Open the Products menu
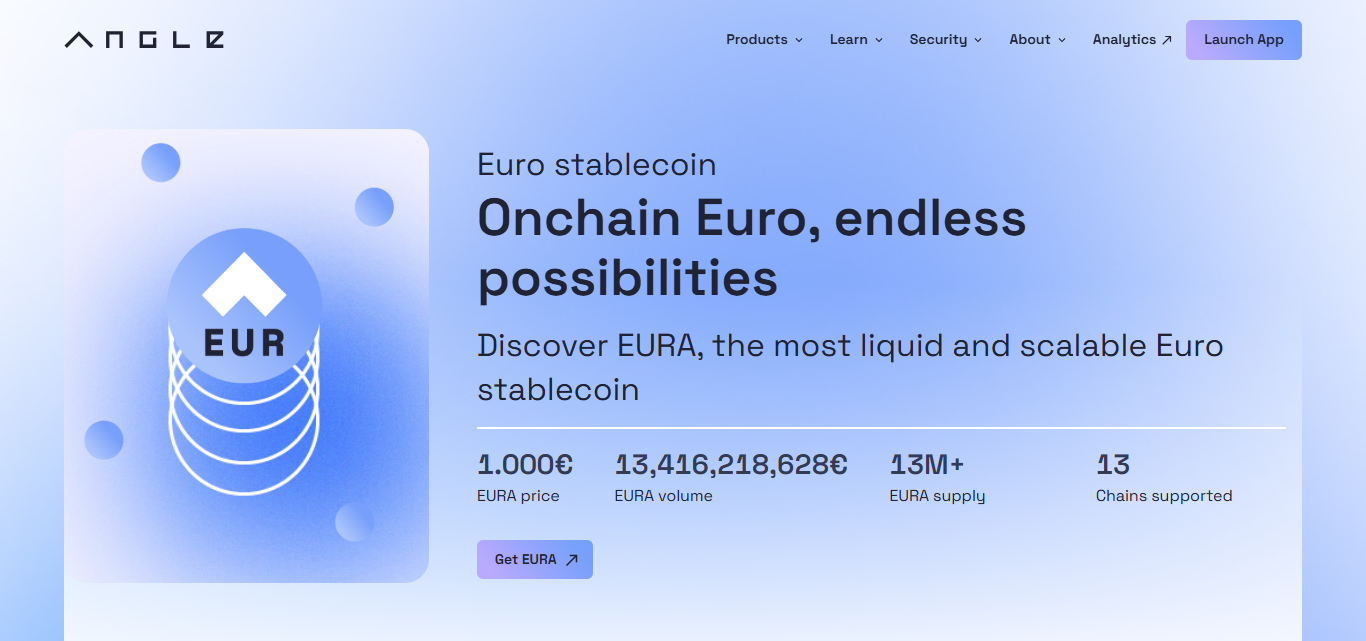Image resolution: width=1366 pixels, height=641 pixels. point(765,40)
